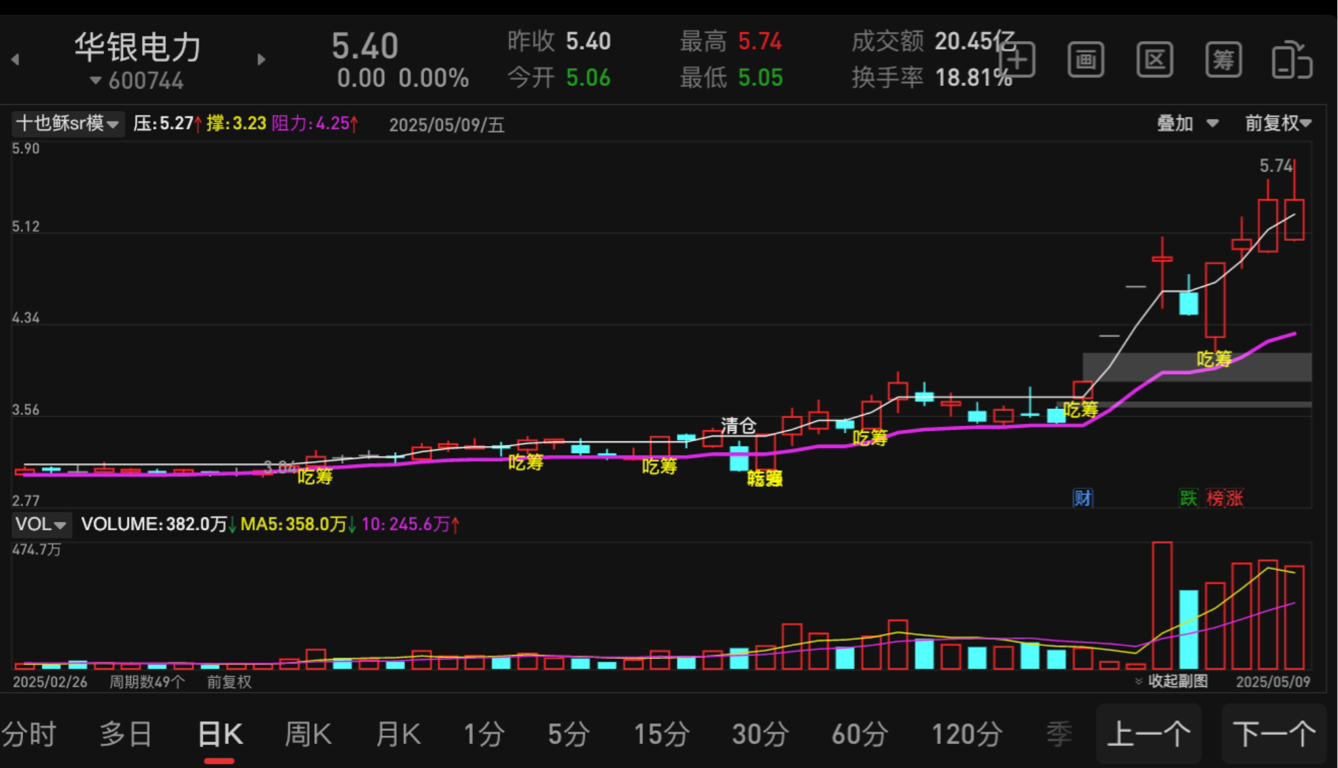1338x768 pixels.
Task: Click 上一个 previous button
Action: [1148, 735]
